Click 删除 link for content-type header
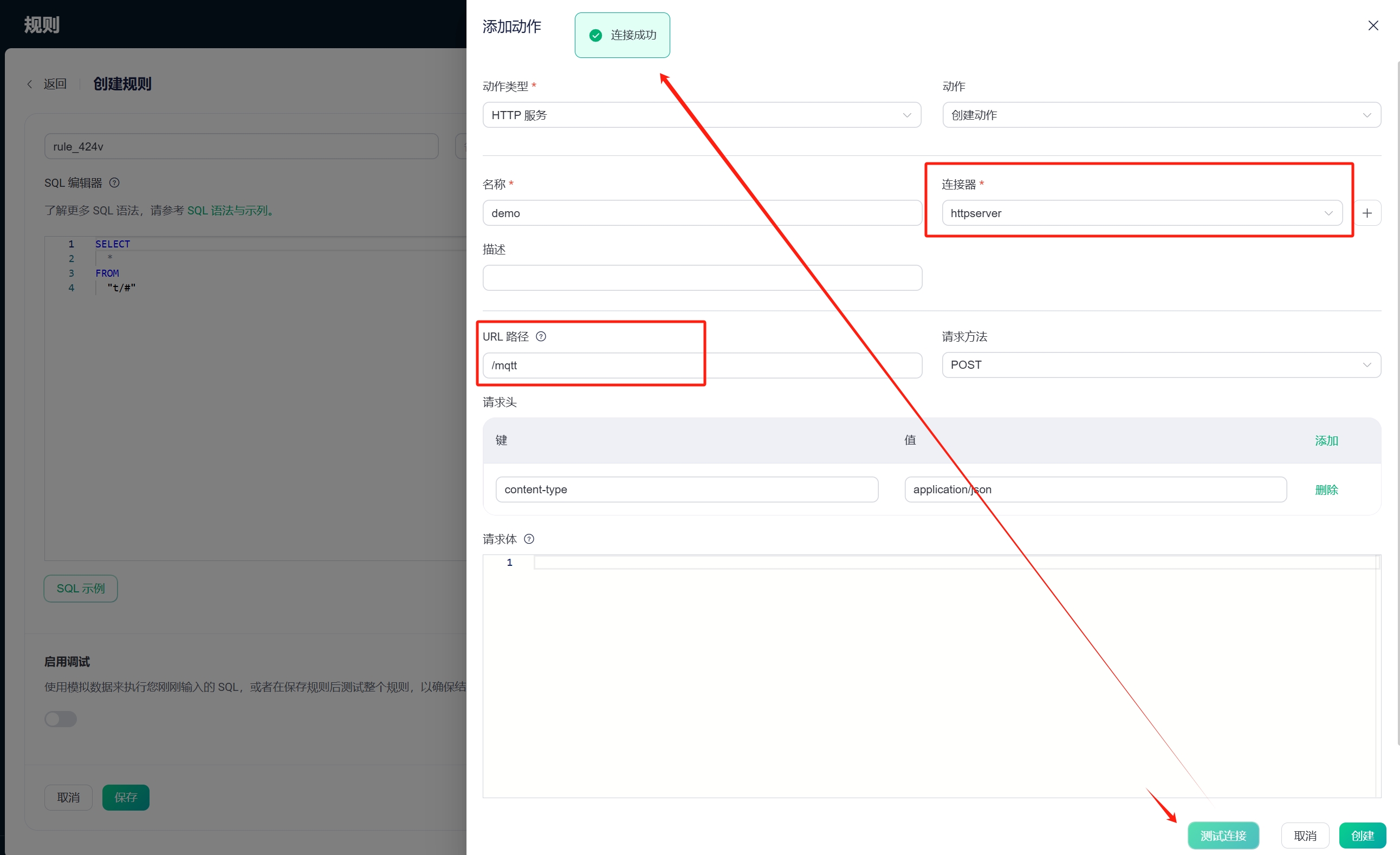Image resolution: width=1400 pixels, height=855 pixels. click(1326, 489)
